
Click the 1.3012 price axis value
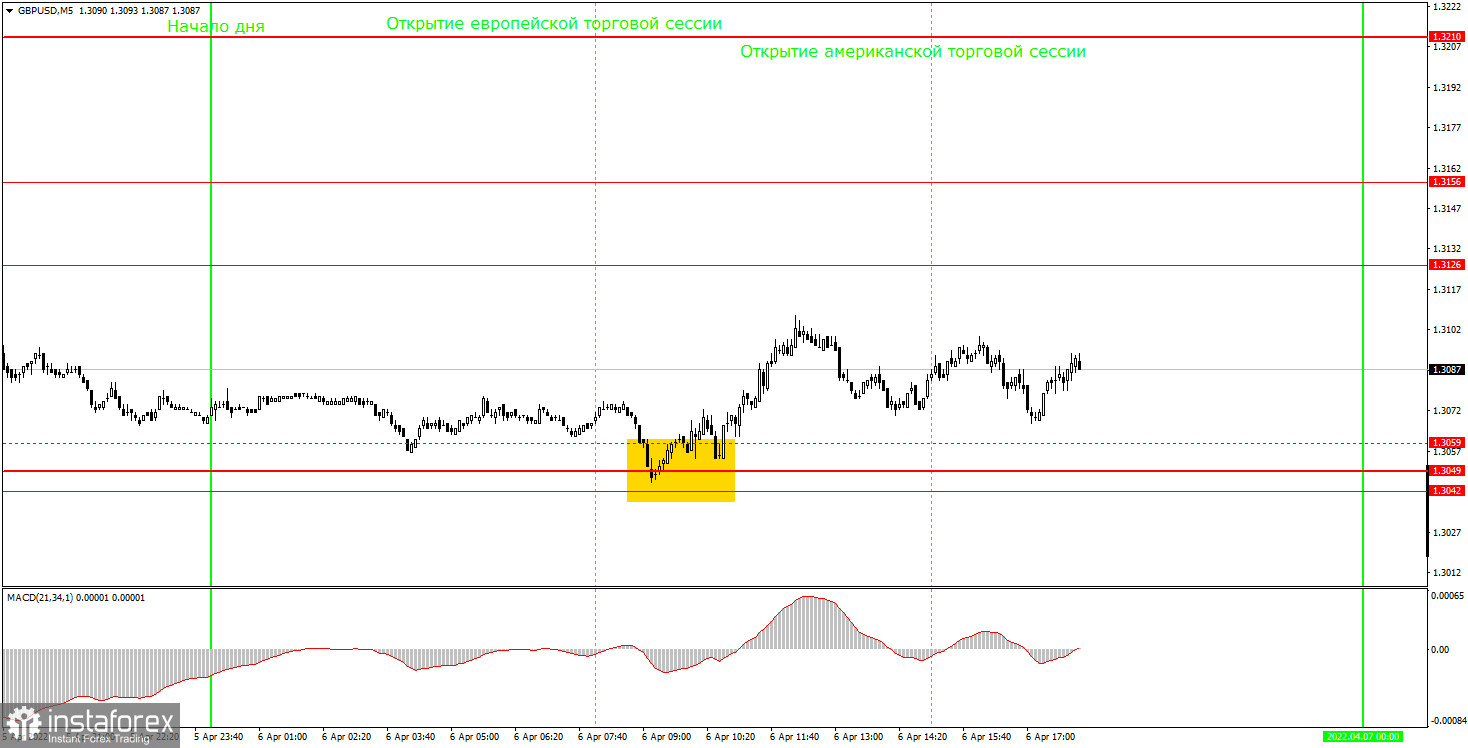point(1446,572)
